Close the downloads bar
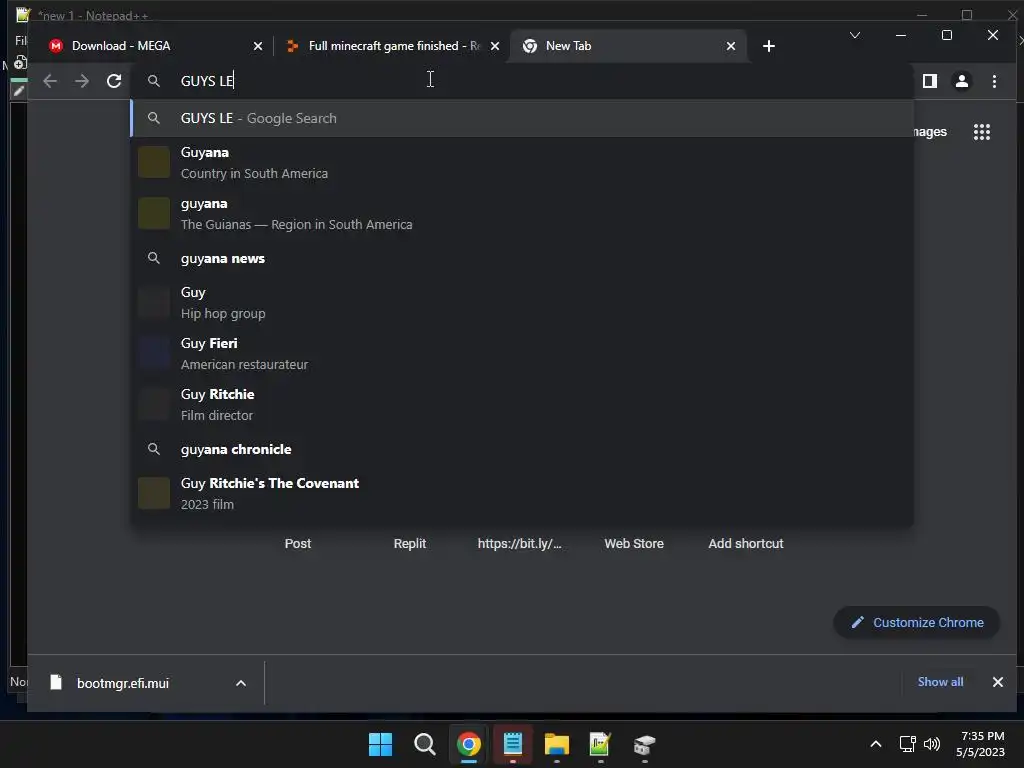 click(998, 682)
